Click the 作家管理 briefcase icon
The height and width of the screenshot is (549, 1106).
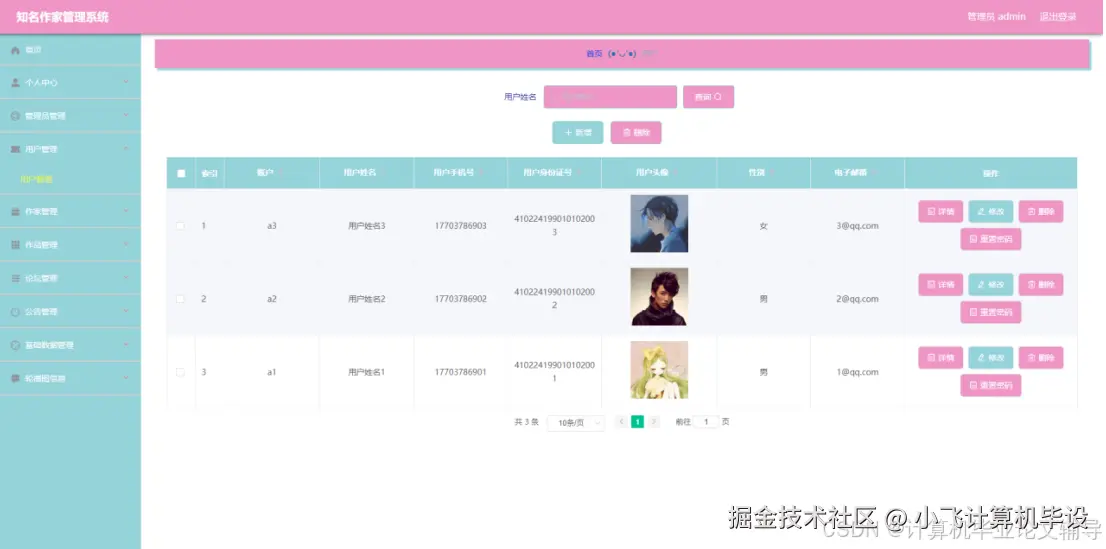(16, 212)
